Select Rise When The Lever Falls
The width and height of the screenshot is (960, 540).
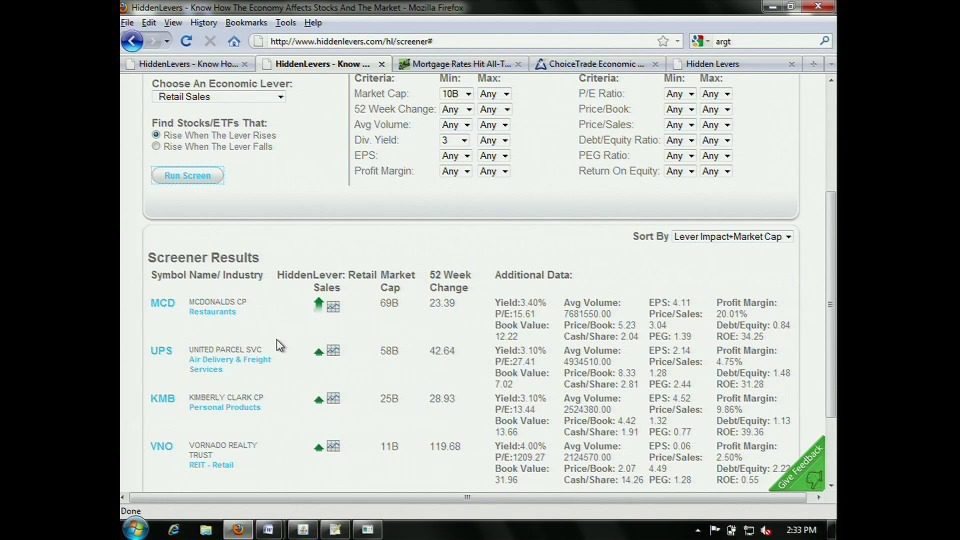156,146
